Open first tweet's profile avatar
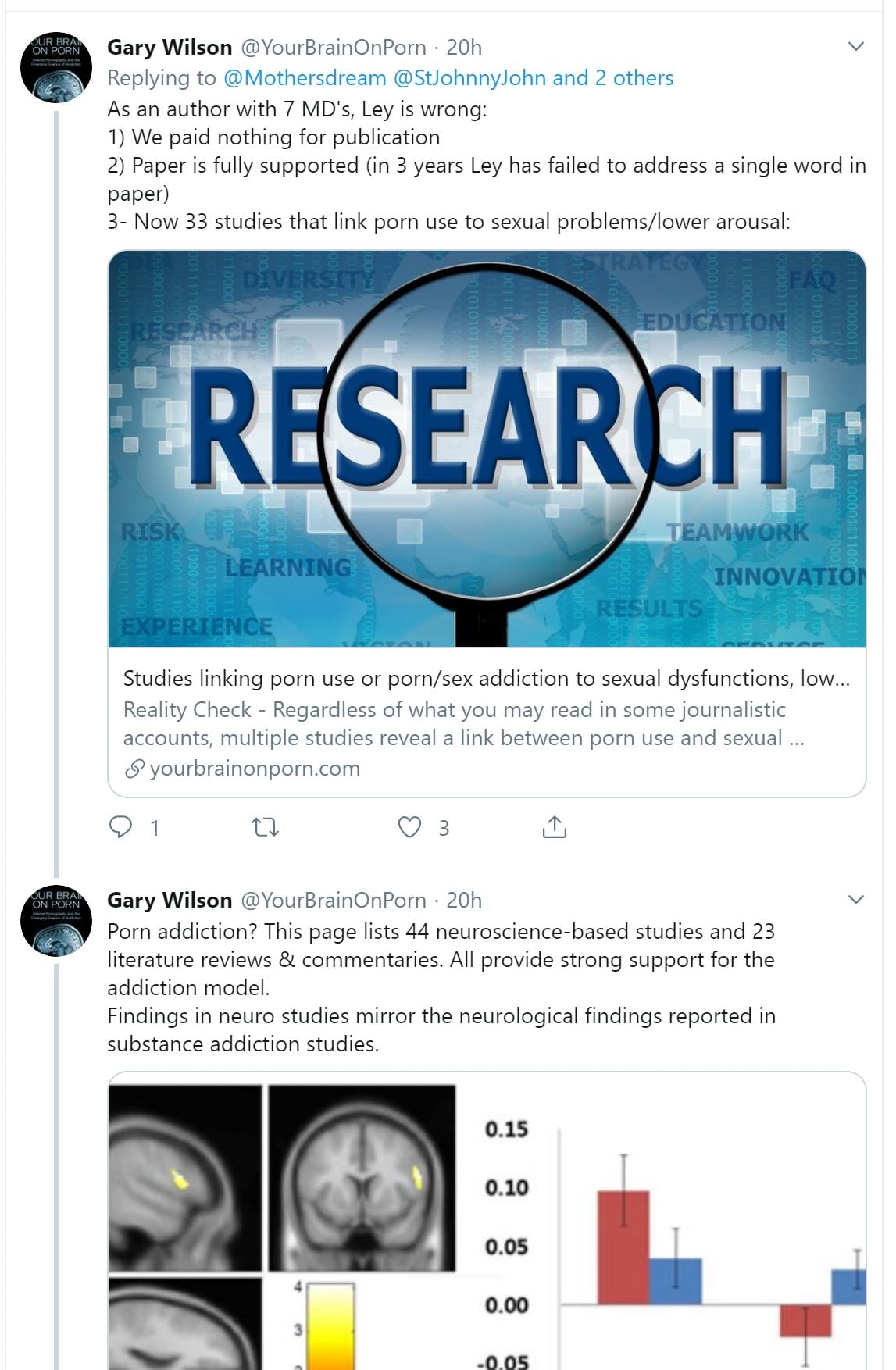 [56, 68]
